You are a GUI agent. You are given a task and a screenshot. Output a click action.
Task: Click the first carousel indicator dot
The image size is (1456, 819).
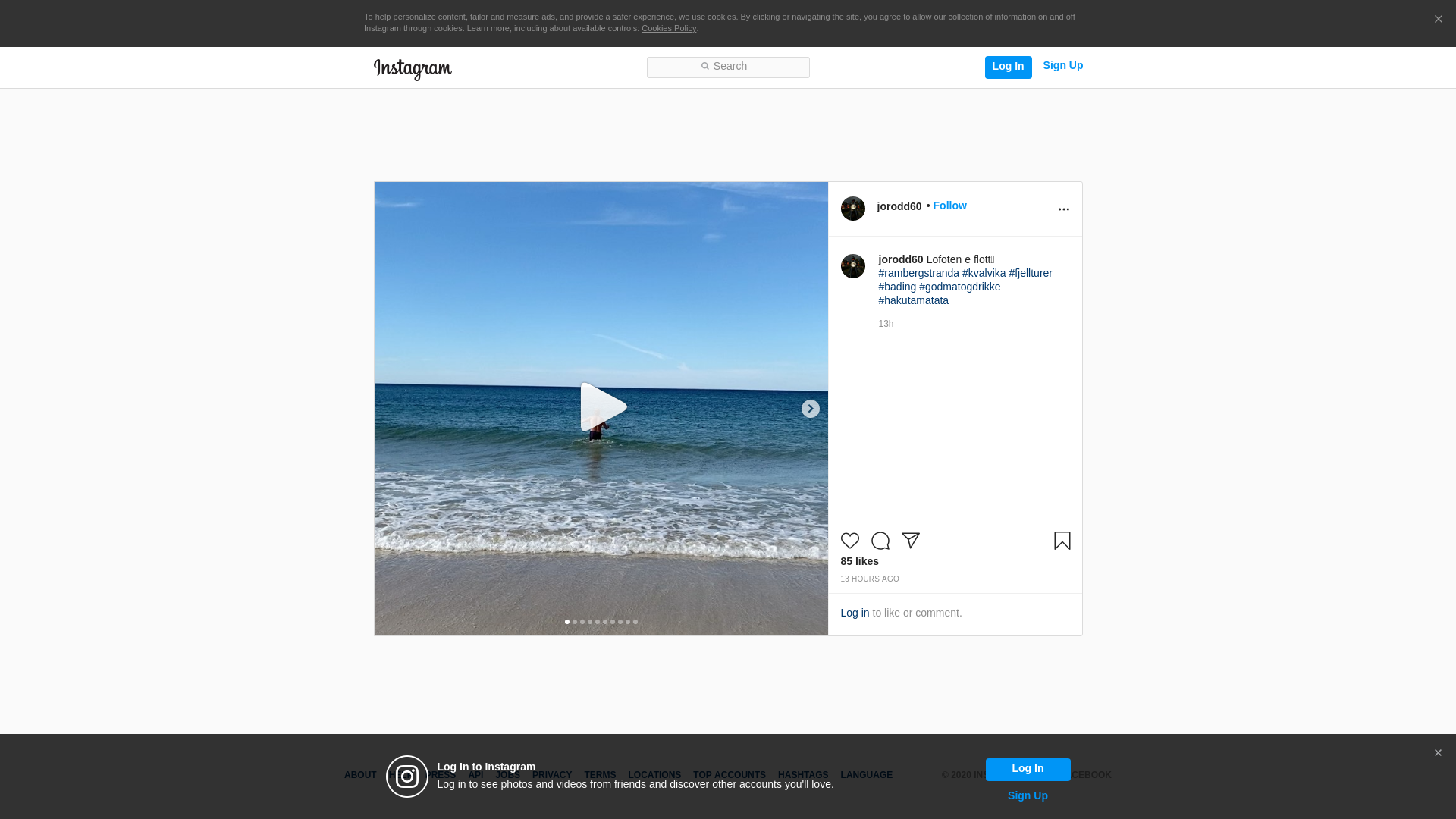(567, 622)
